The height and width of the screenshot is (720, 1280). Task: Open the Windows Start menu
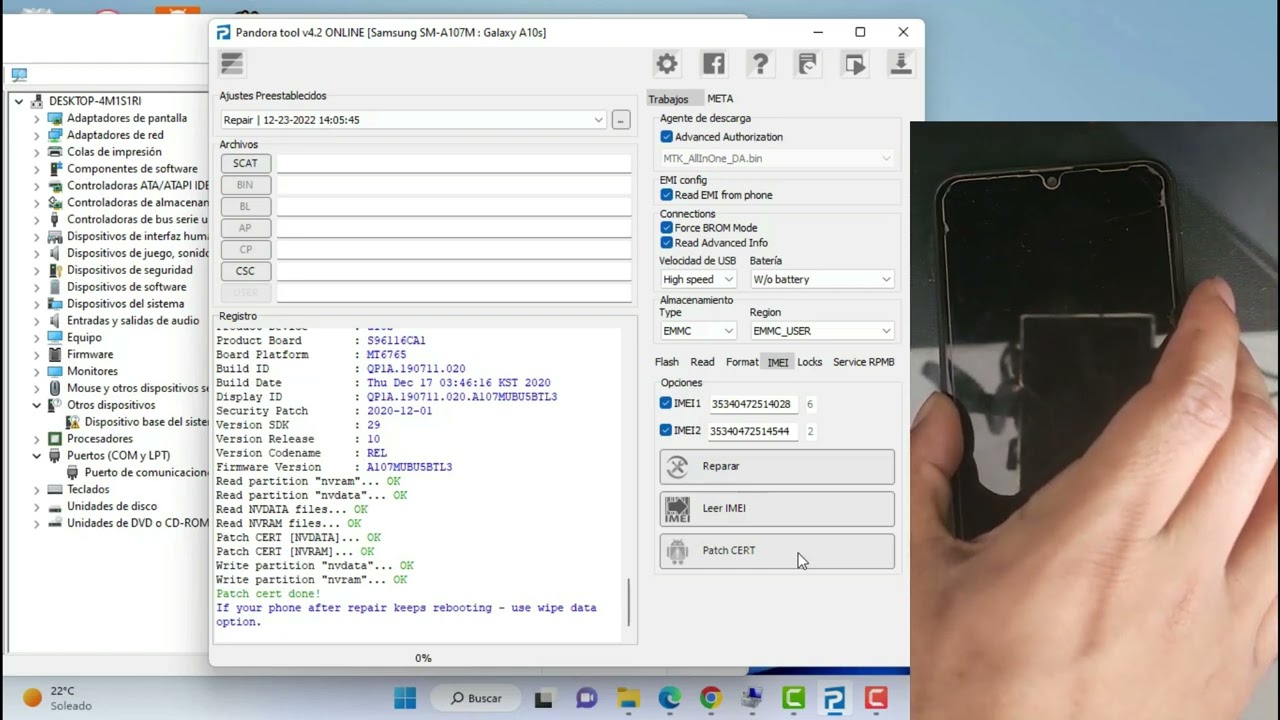click(405, 698)
